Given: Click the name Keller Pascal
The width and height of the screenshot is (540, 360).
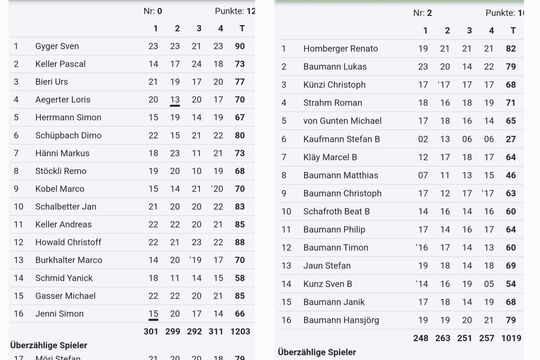Looking at the screenshot, I should pos(60,64).
